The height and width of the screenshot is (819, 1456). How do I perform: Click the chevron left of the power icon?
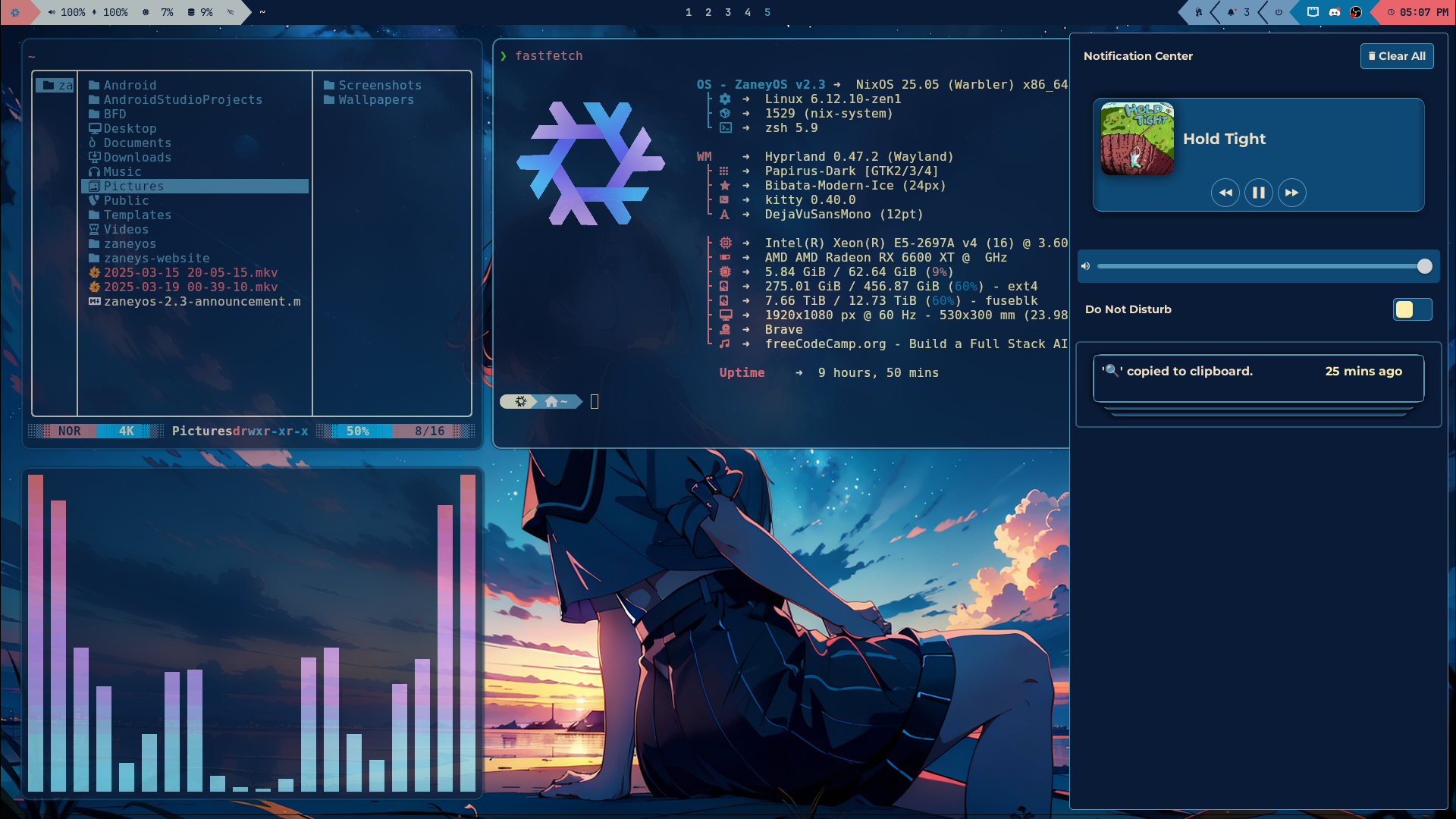click(1262, 12)
